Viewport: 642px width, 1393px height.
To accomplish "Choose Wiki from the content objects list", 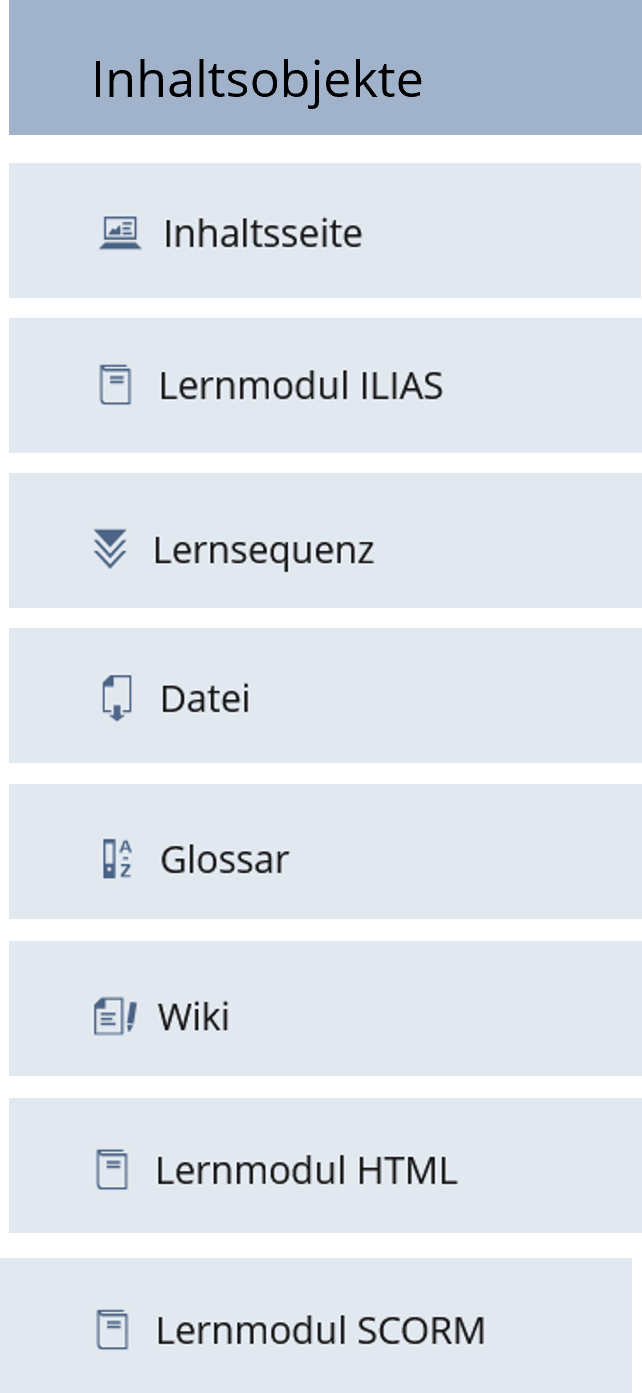I will (x=195, y=1017).
